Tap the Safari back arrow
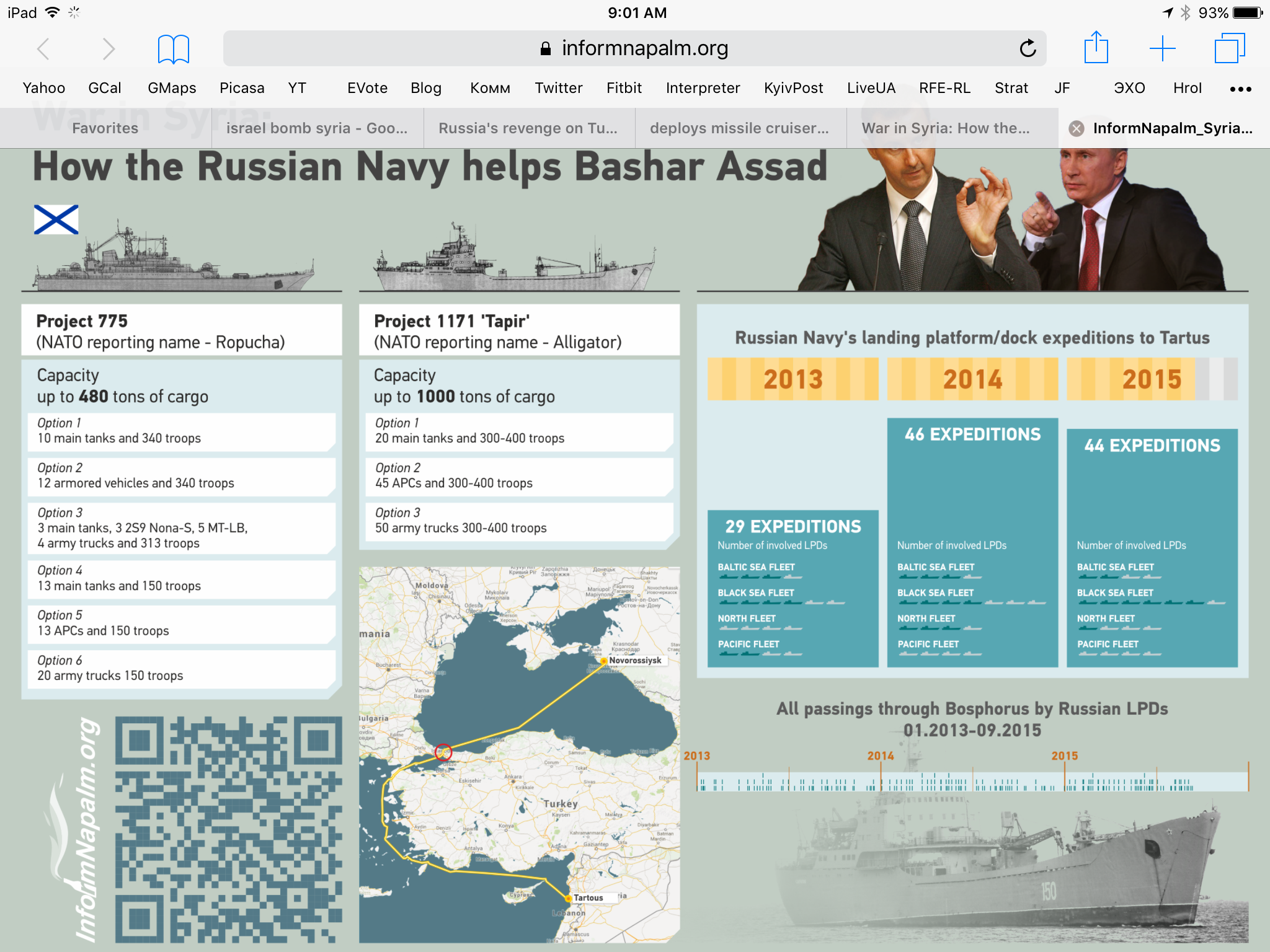Image resolution: width=1270 pixels, height=952 pixels. (43, 48)
